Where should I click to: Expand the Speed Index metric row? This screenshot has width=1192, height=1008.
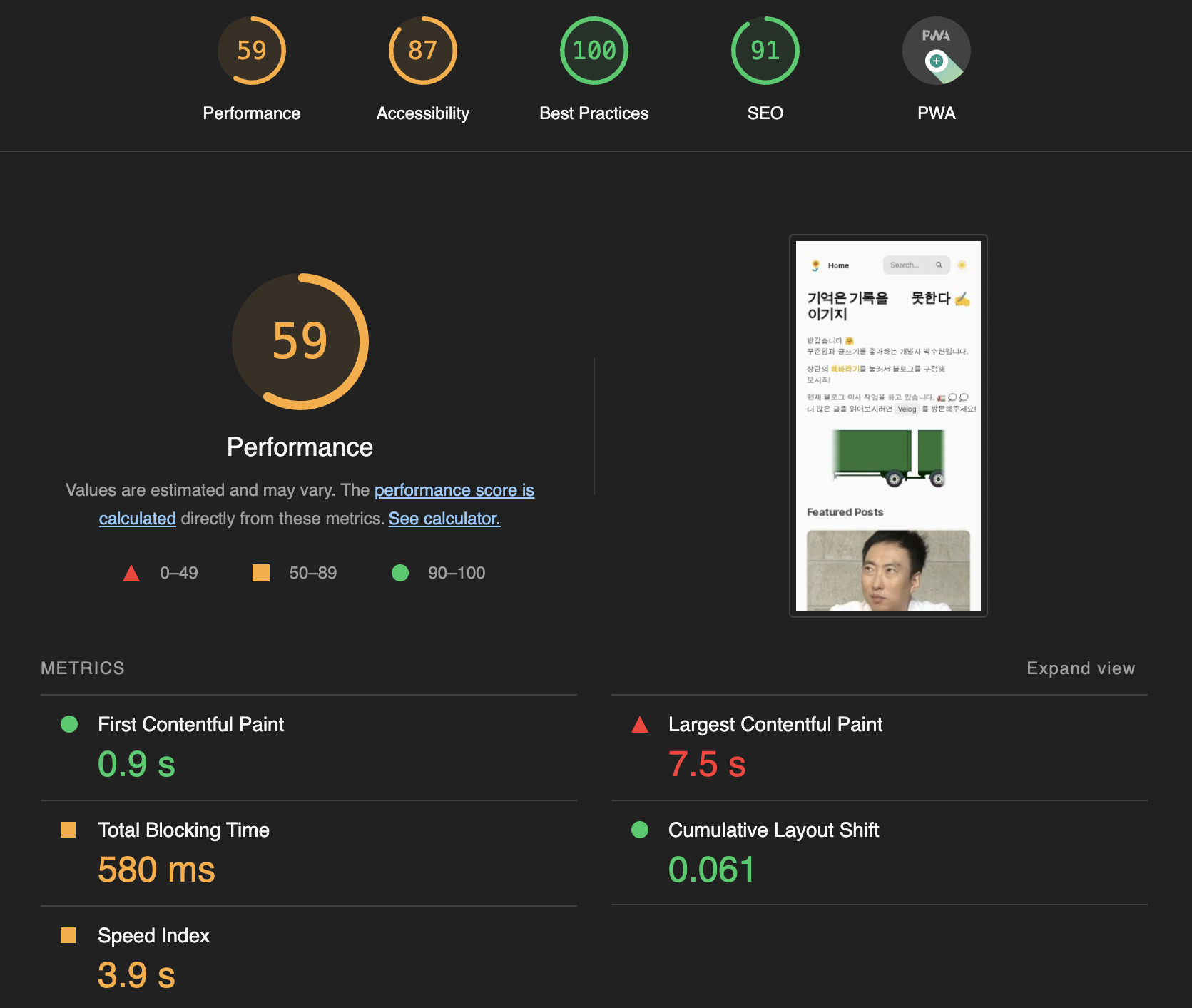pos(309,957)
